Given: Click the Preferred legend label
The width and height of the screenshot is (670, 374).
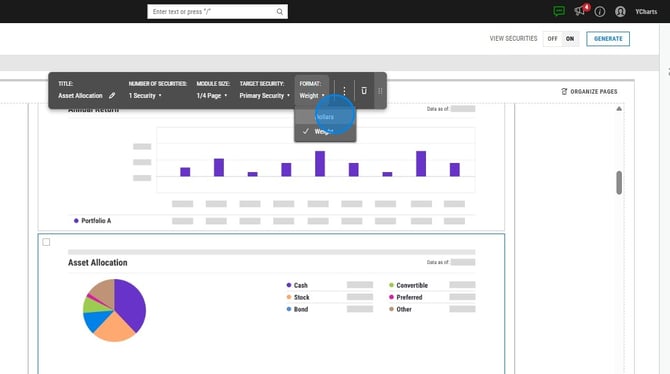Looking at the screenshot, I should (x=409, y=297).
